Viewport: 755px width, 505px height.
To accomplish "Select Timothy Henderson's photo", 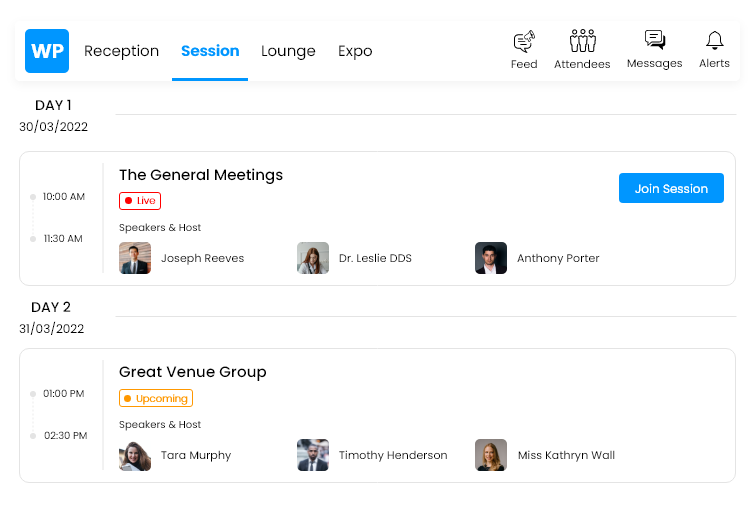I will [x=313, y=455].
